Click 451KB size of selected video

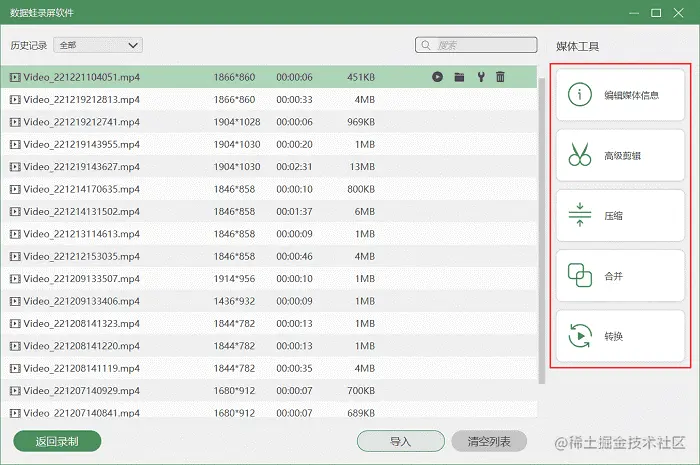[x=361, y=77]
